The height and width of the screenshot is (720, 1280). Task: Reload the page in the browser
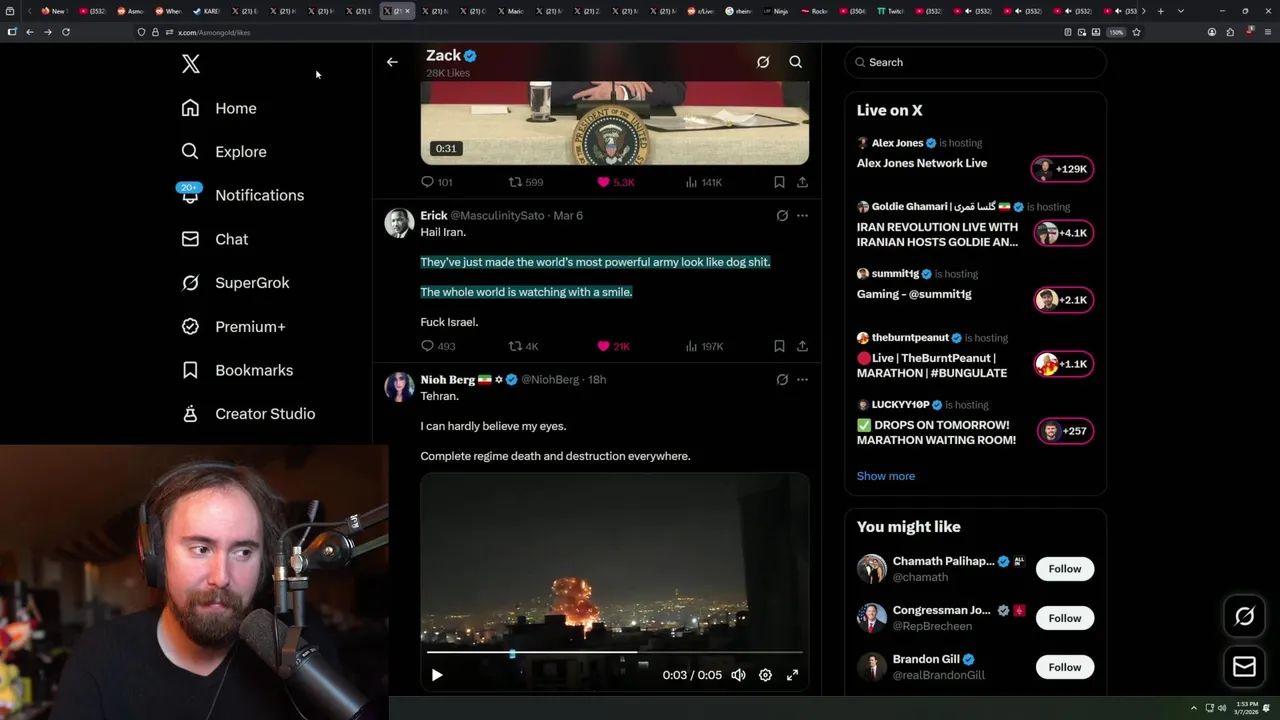point(66,32)
